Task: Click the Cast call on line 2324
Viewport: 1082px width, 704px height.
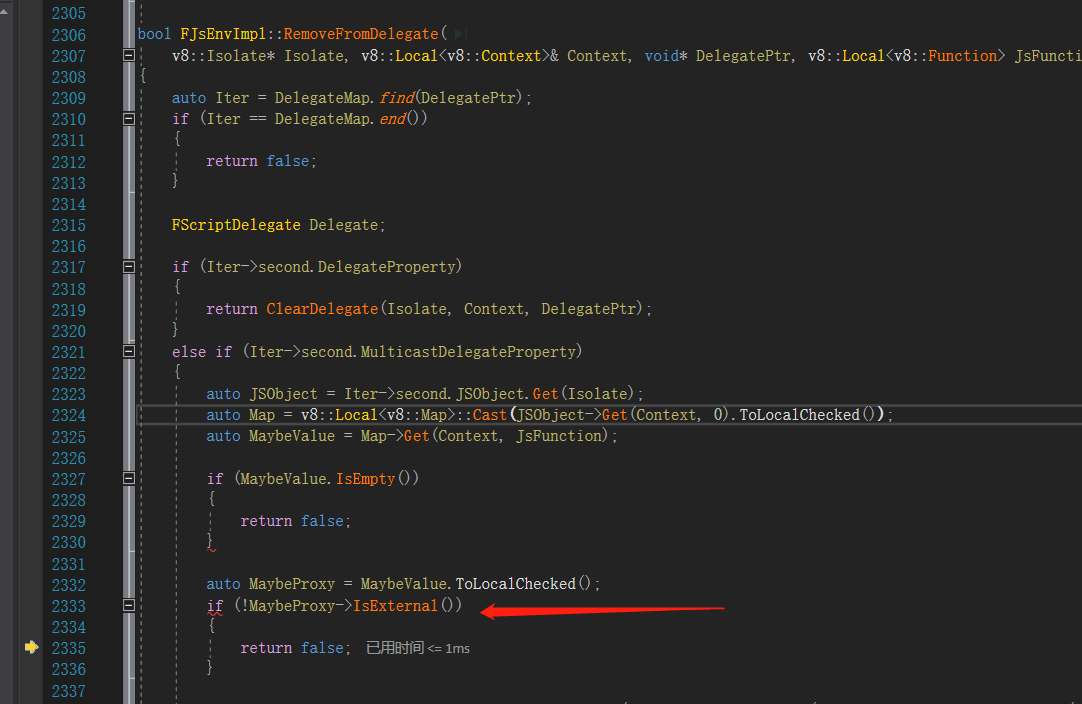Action: click(x=490, y=415)
